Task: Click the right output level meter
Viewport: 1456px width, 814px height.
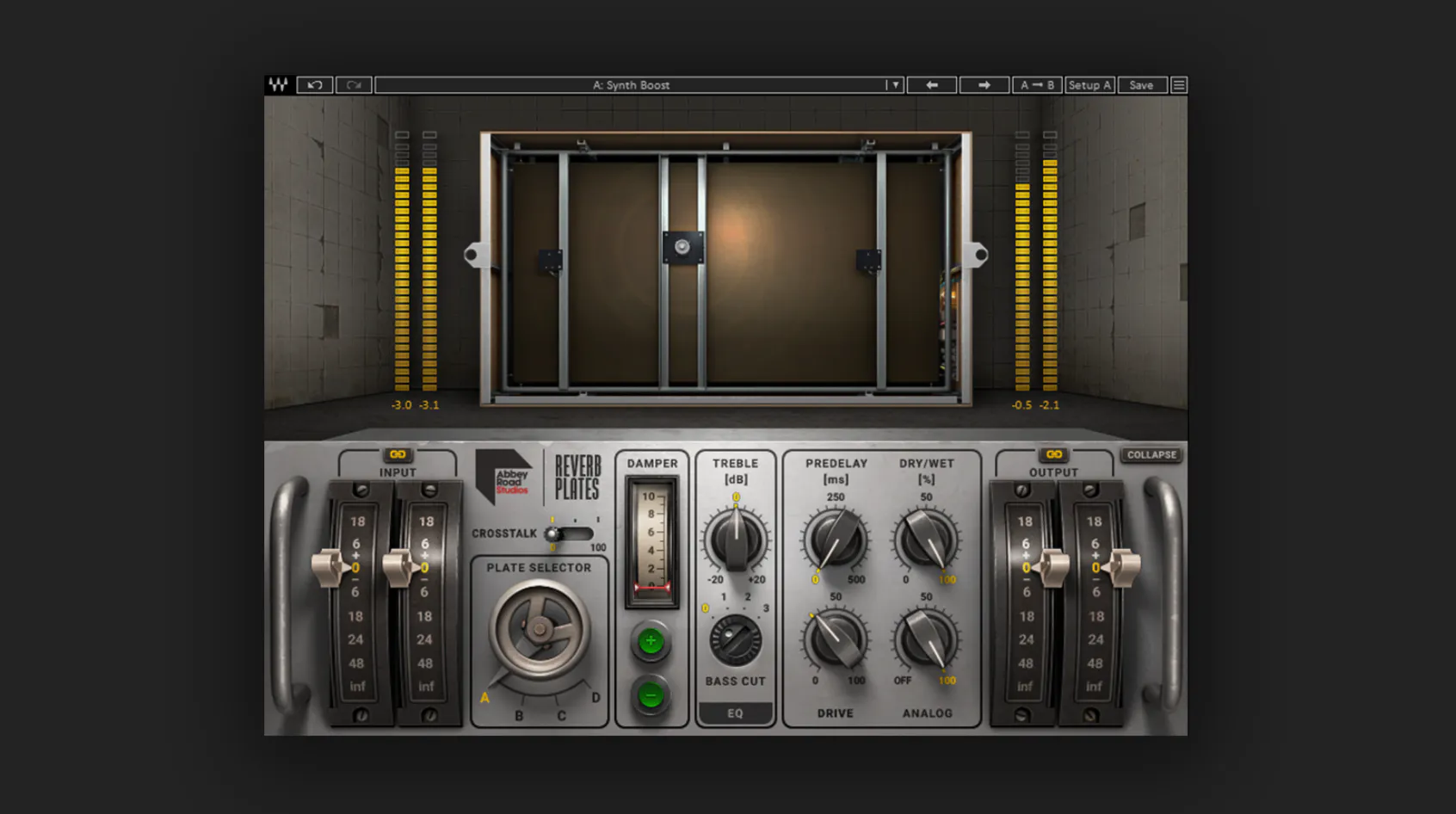Action: coord(1050,262)
